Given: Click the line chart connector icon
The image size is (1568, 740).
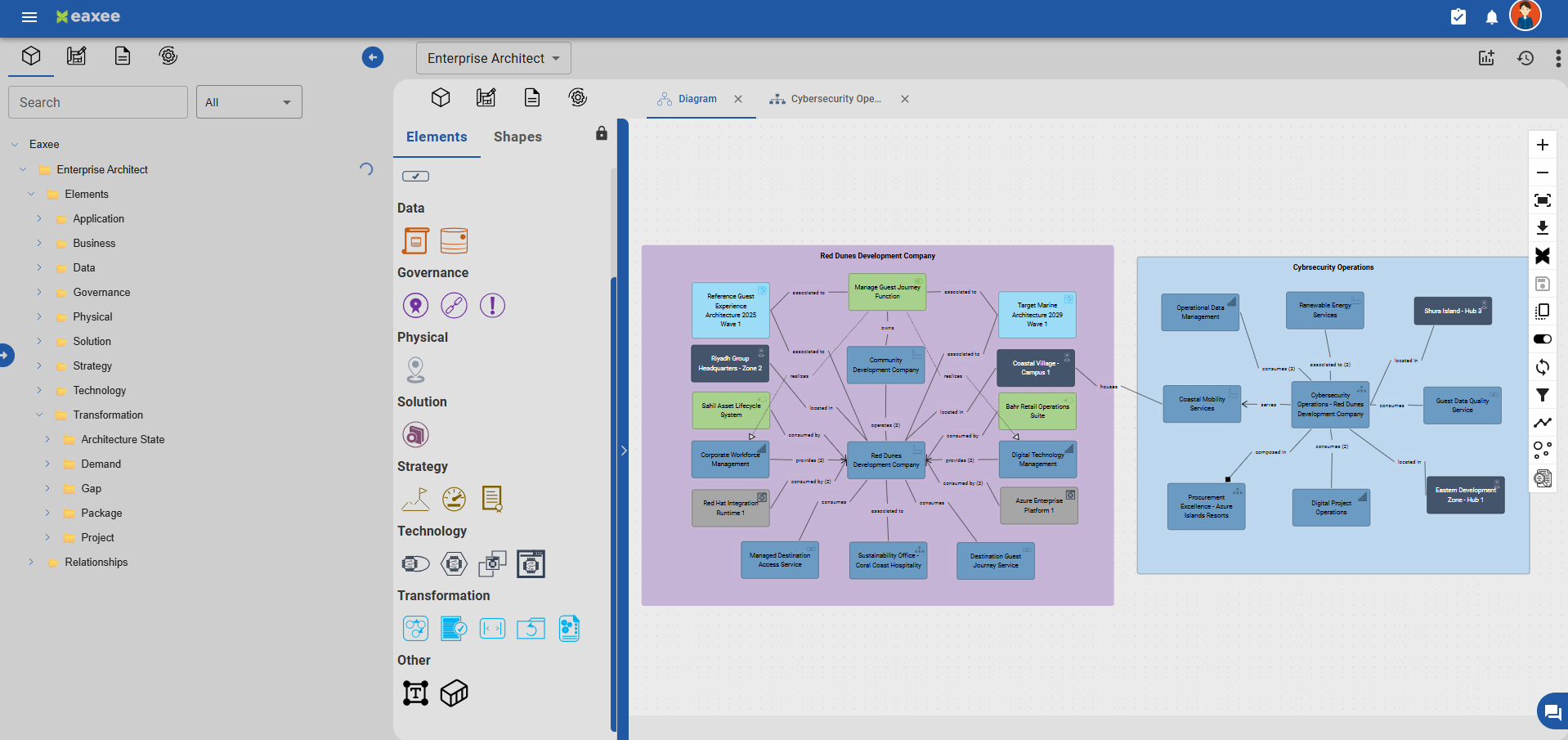Looking at the screenshot, I should pyautogui.click(x=1543, y=423).
